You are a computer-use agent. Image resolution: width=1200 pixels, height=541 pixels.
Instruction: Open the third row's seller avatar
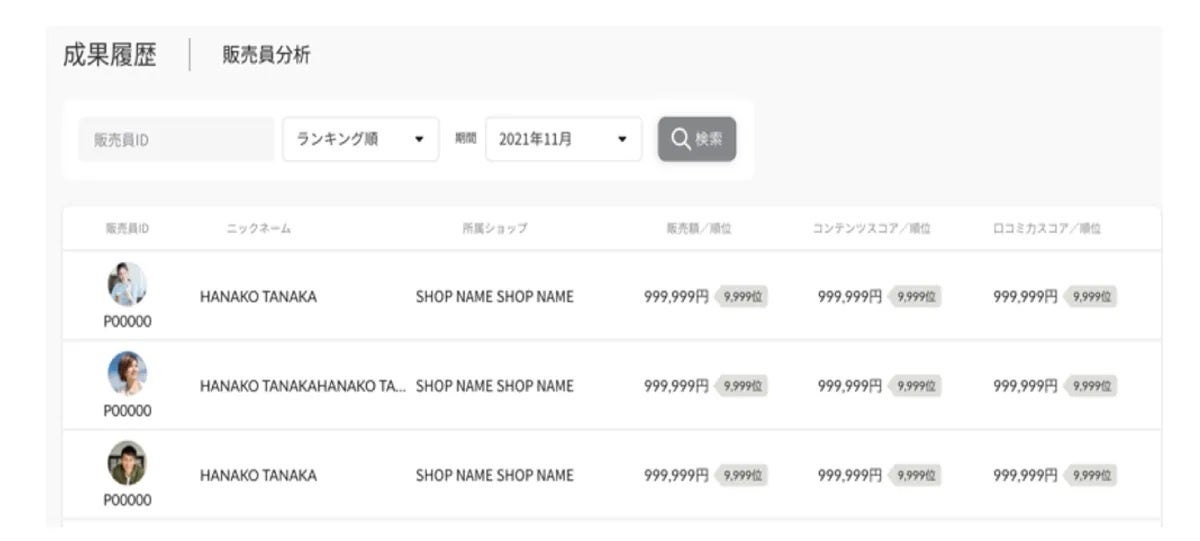(x=127, y=462)
